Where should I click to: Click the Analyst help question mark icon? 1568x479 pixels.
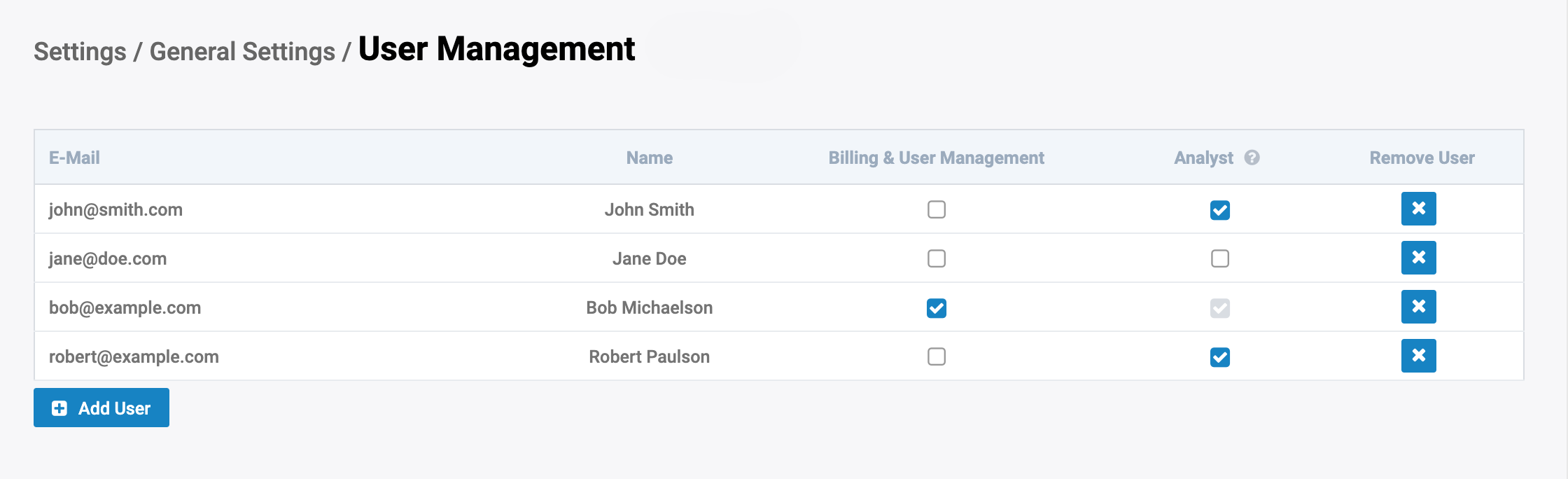tap(1252, 158)
